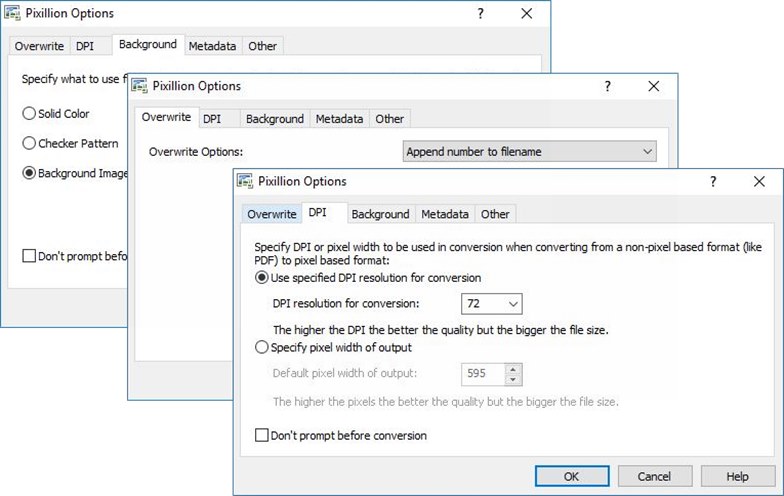Select Overwrite tab in middle window
The image size is (784, 496).
pos(166,117)
